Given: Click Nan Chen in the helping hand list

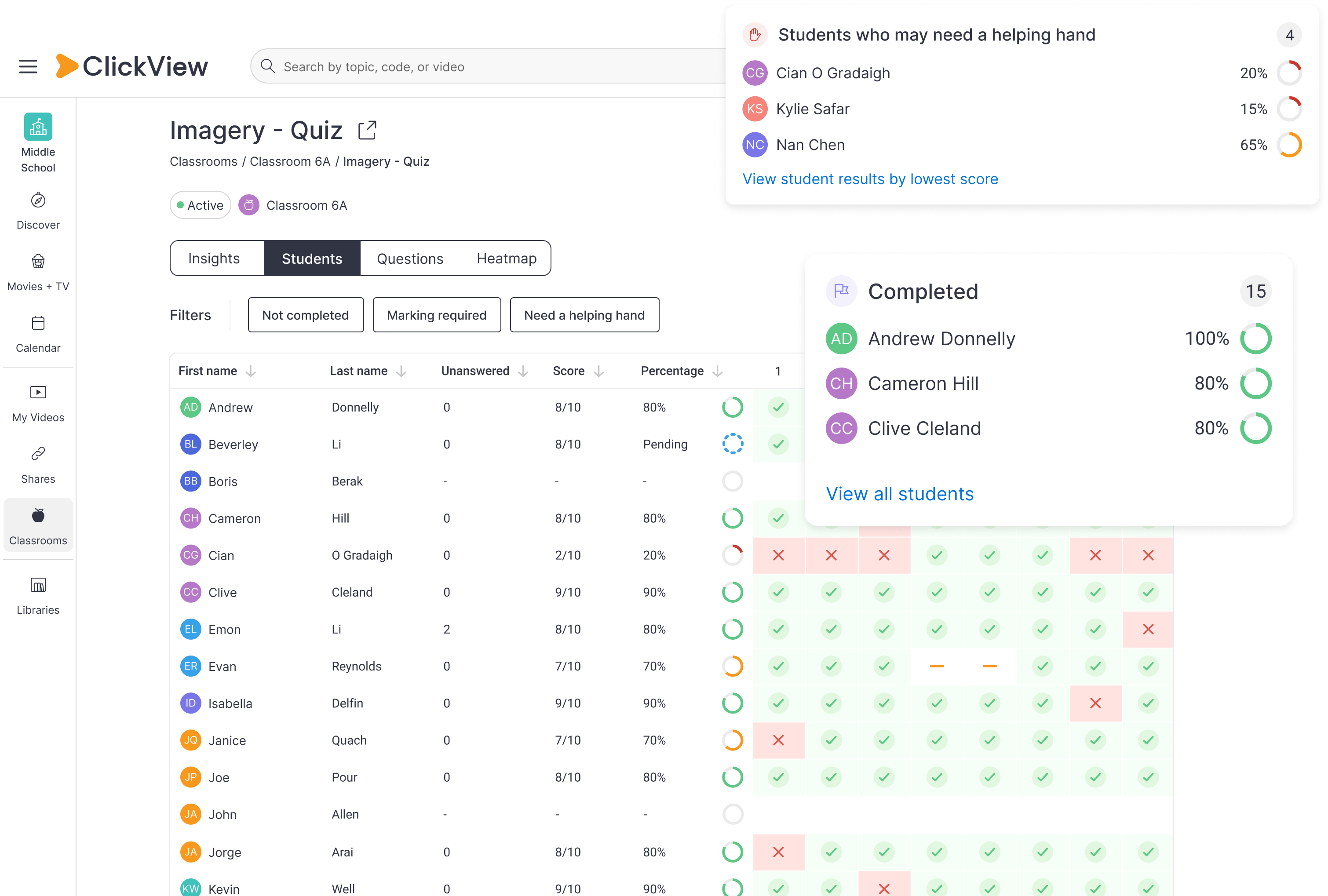Looking at the screenshot, I should [x=1022, y=145].
